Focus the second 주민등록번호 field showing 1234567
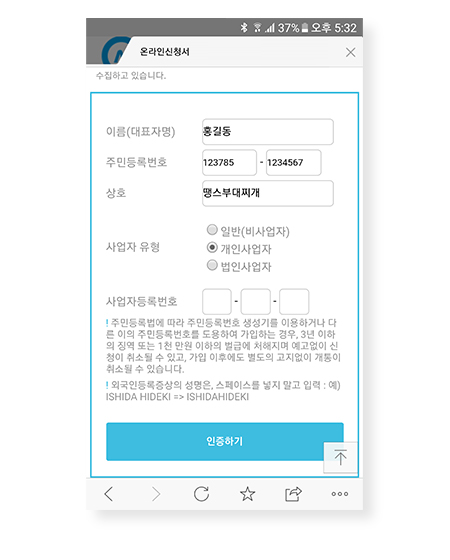 pos(294,162)
